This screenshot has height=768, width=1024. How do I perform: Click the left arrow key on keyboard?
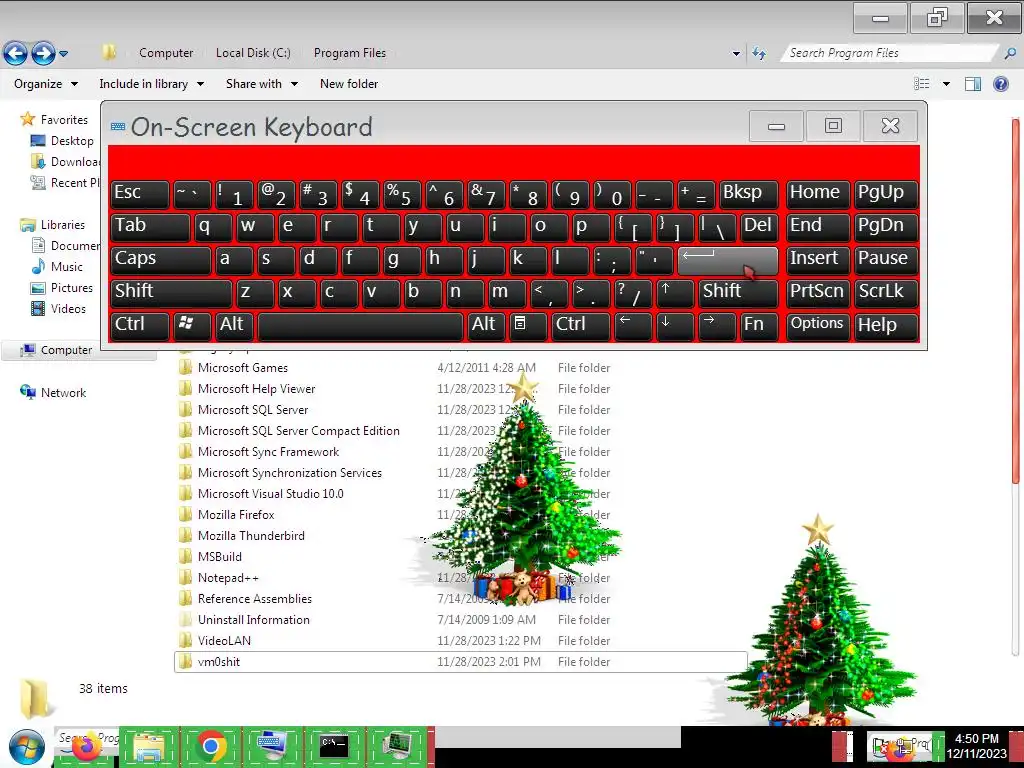[633, 326]
